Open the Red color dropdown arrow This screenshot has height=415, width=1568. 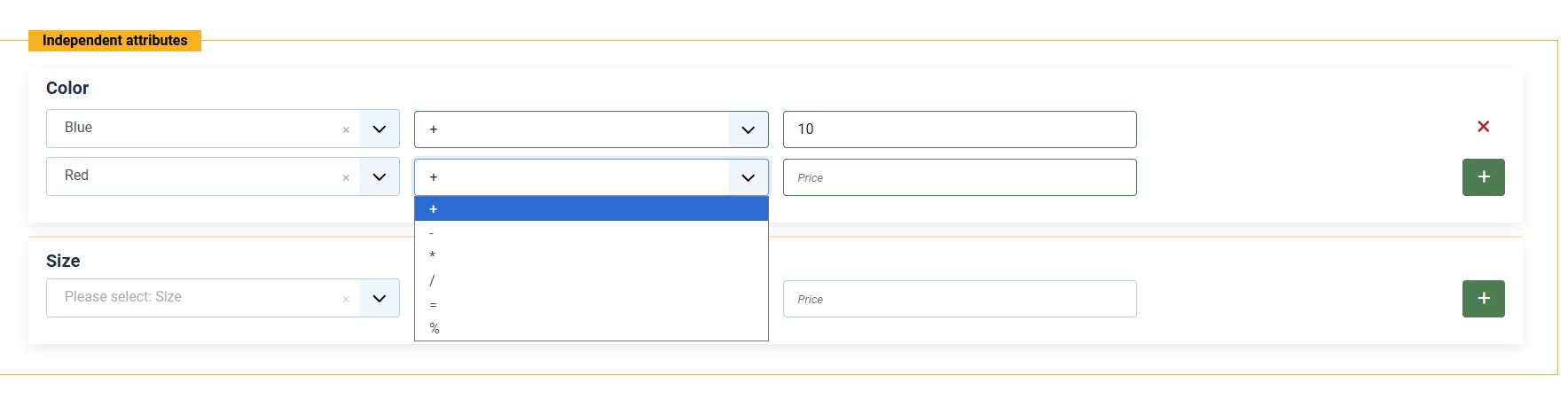(380, 177)
